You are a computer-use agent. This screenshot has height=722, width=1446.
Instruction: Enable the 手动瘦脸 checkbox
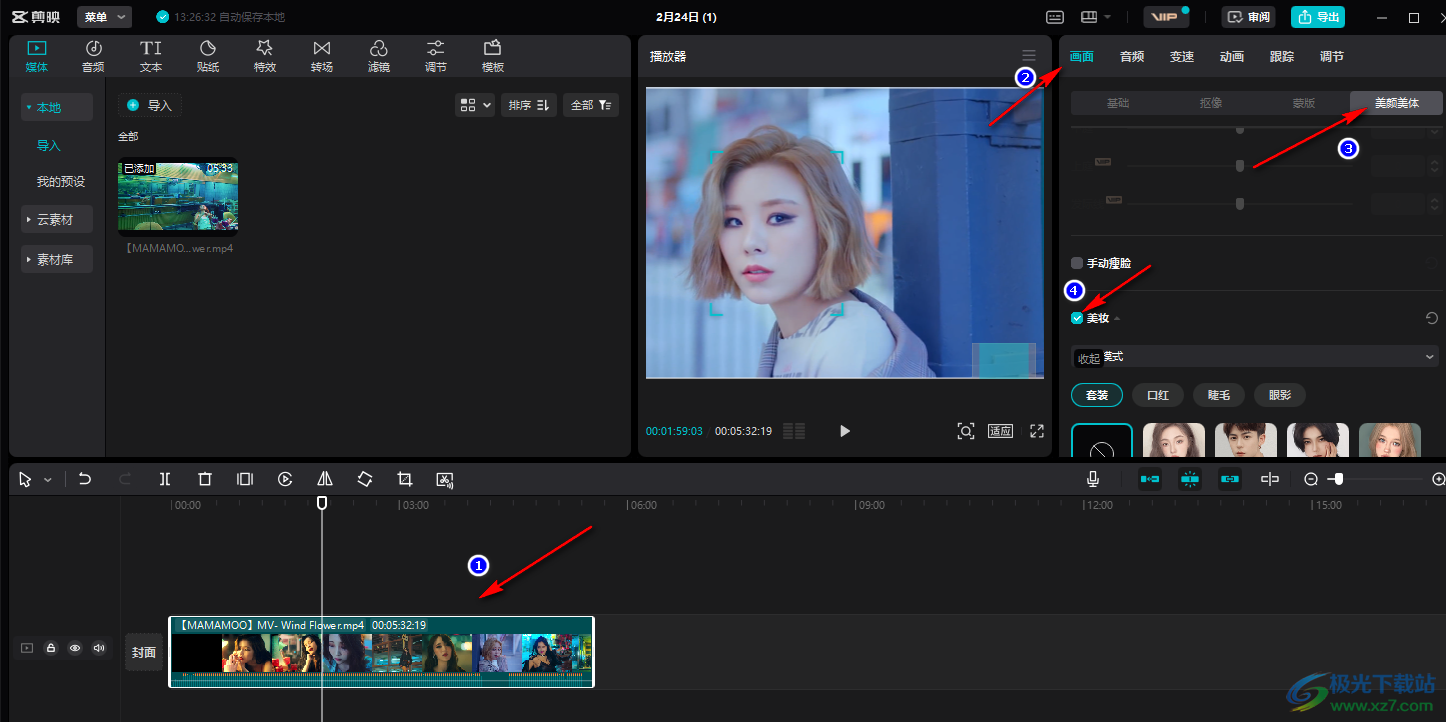1077,263
